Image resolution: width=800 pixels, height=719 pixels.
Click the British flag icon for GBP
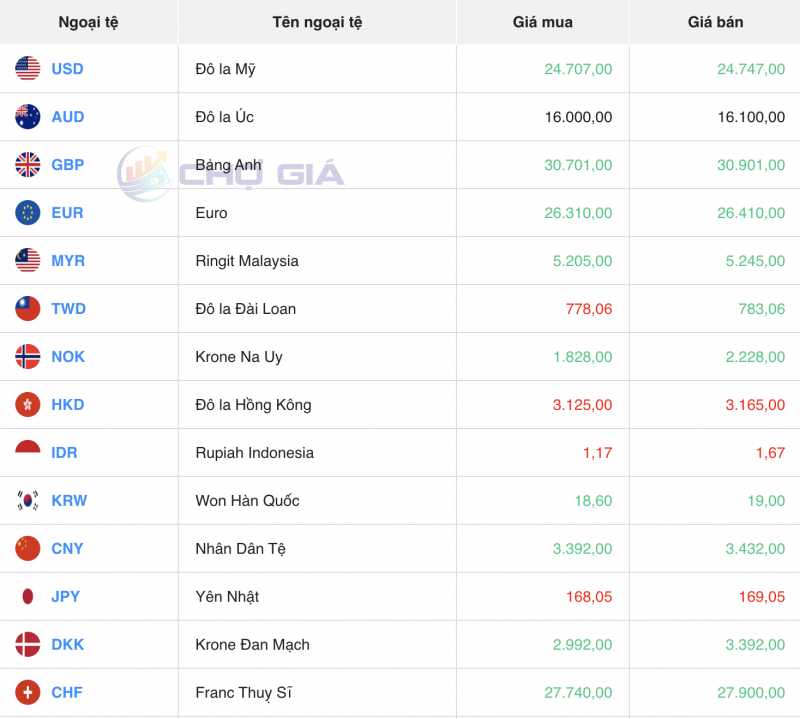(28, 165)
